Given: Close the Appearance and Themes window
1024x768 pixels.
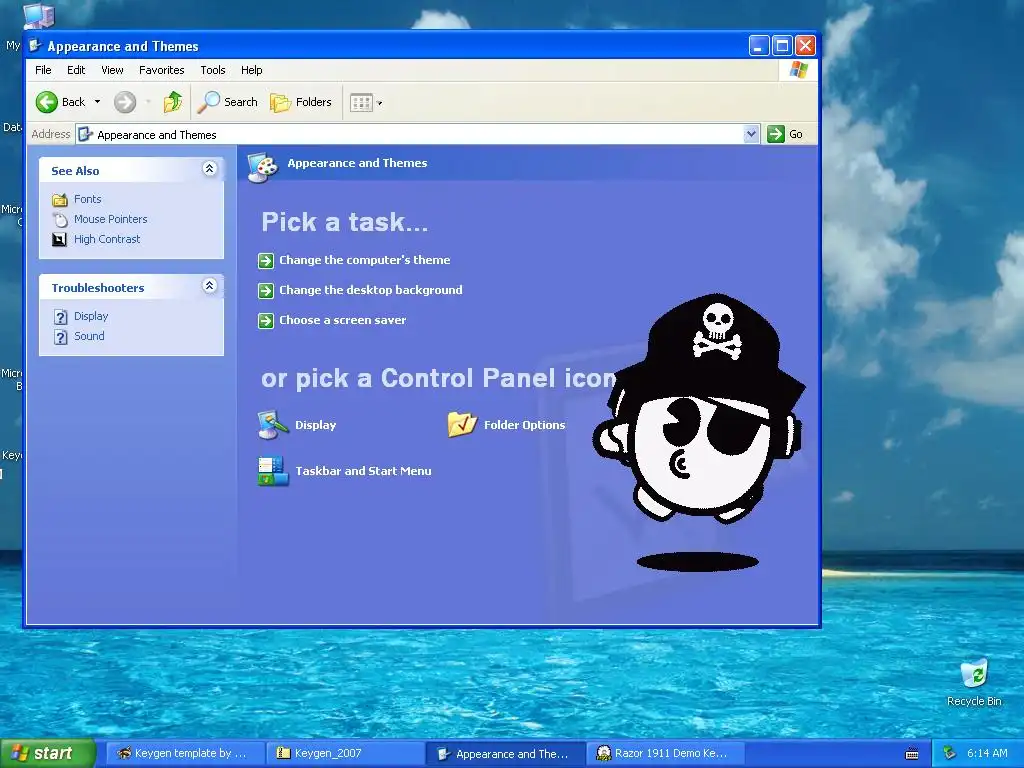Looking at the screenshot, I should pos(805,46).
